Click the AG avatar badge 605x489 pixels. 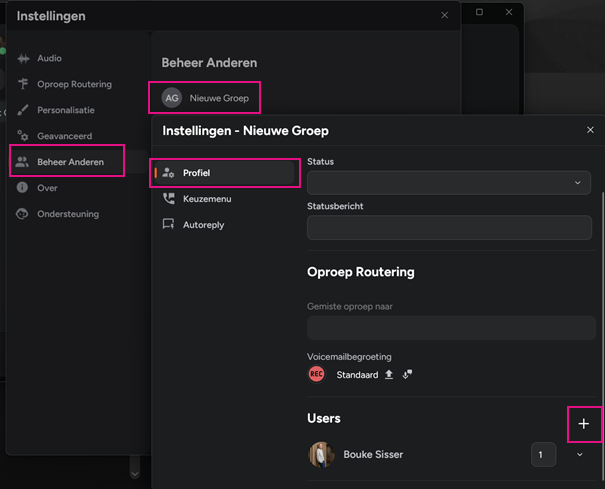[x=172, y=98]
